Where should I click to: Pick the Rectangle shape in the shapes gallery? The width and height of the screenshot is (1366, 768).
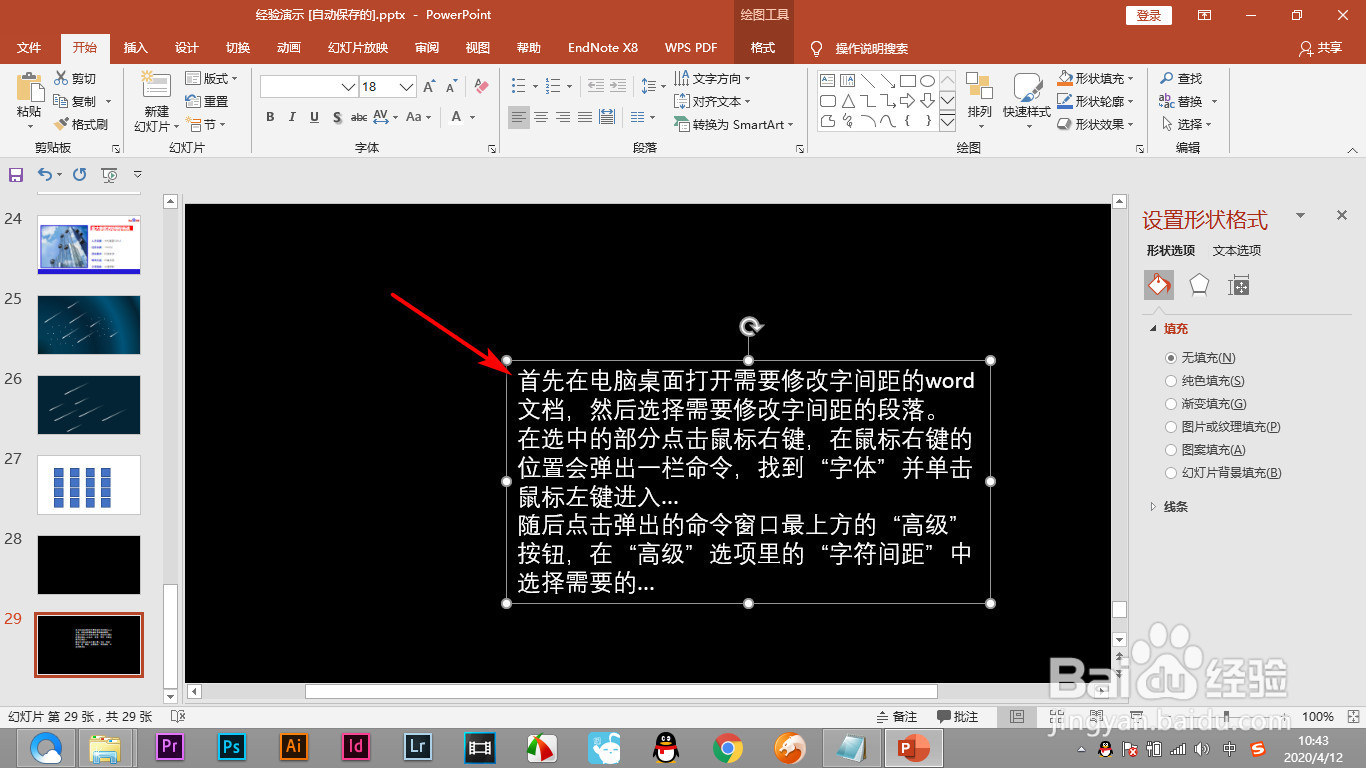point(908,81)
